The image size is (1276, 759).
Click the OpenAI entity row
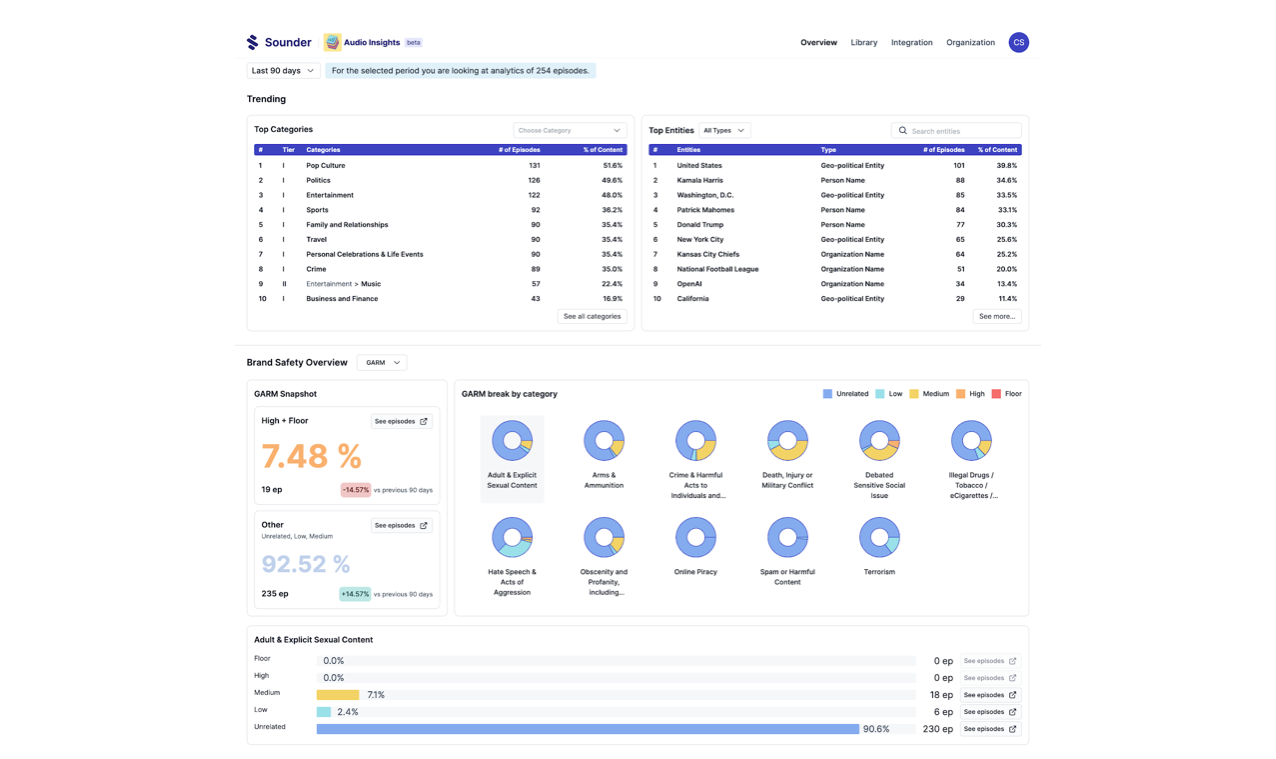pyautogui.click(x=835, y=284)
